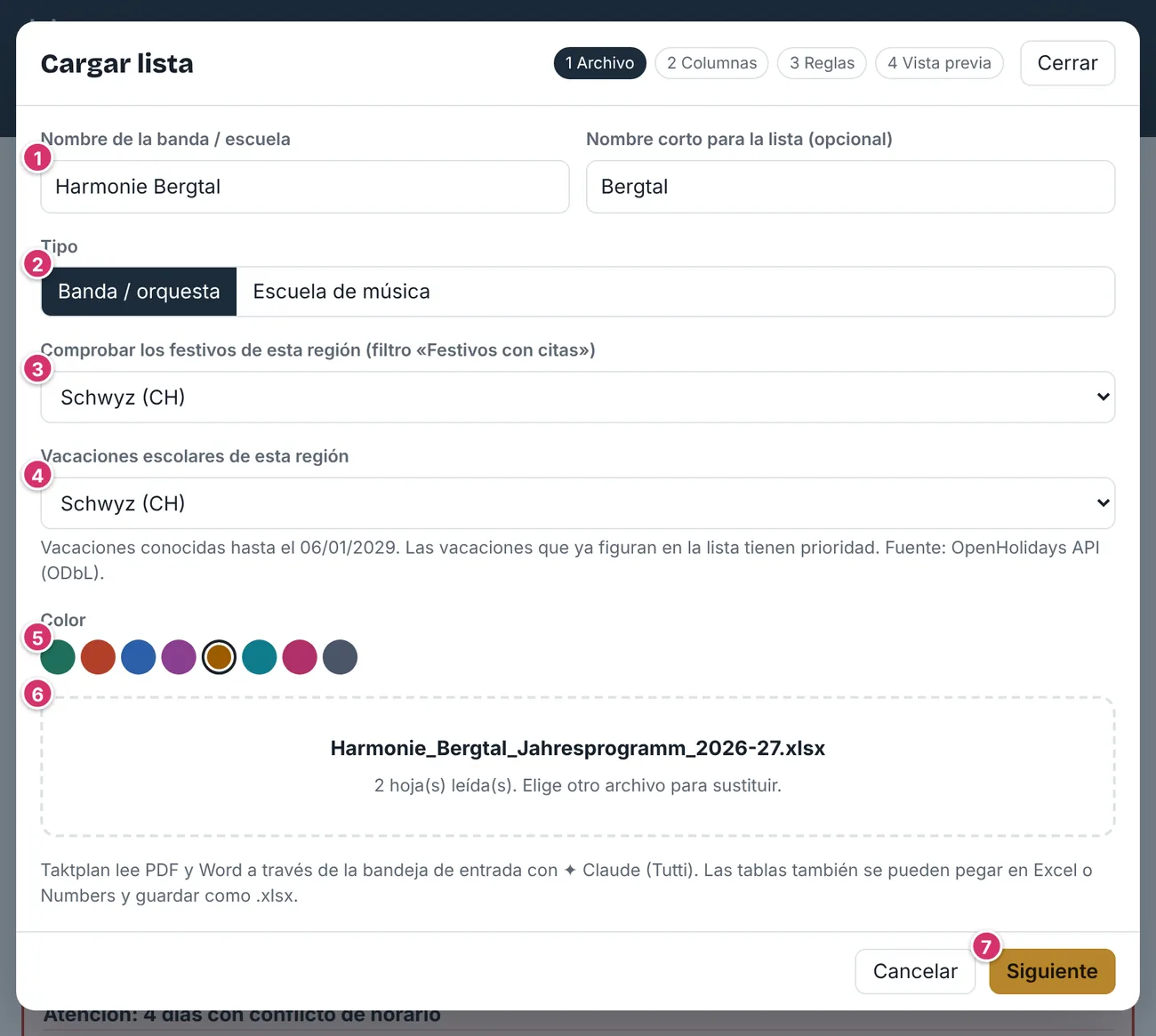
Task: Go to step 1 Archivo
Action: point(600,63)
